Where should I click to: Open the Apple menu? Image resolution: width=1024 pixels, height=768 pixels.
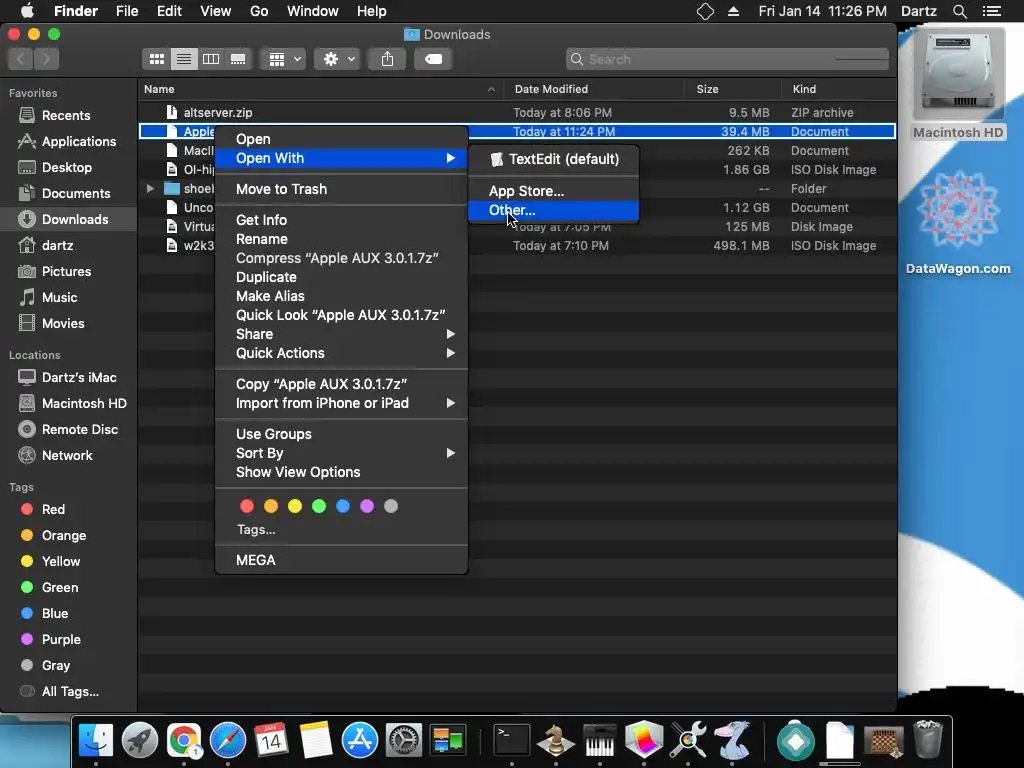click(x=27, y=11)
